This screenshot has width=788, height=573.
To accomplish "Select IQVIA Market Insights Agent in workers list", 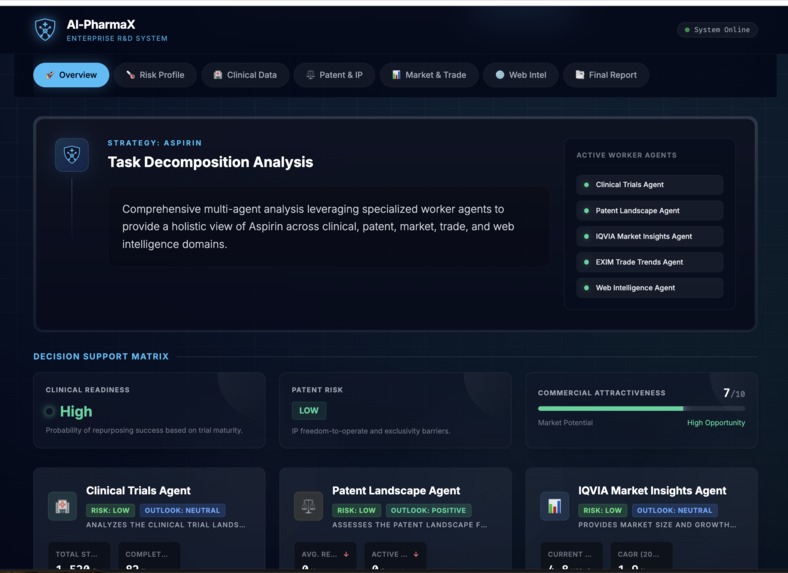I will 650,236.
